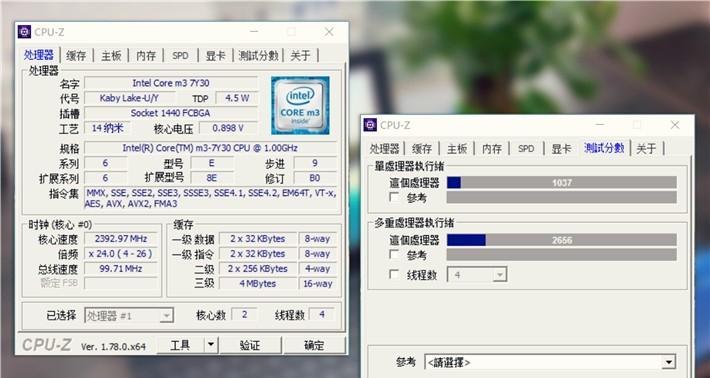
Task: Click multi-thread score bar showing 2656
Action: (x=561, y=240)
